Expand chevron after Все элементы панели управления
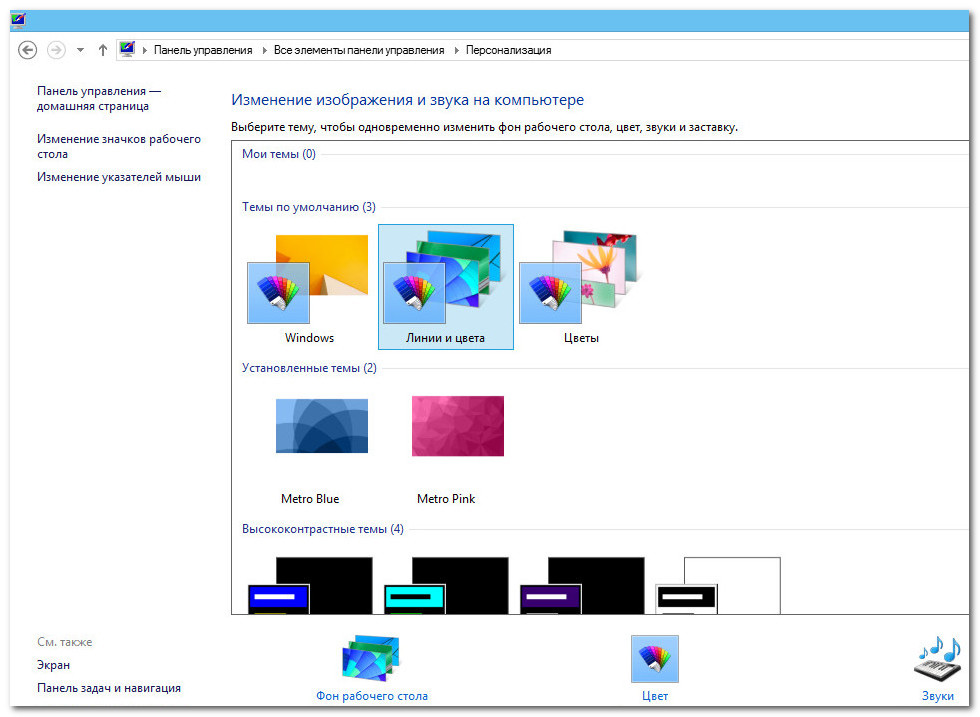 [x=456, y=50]
